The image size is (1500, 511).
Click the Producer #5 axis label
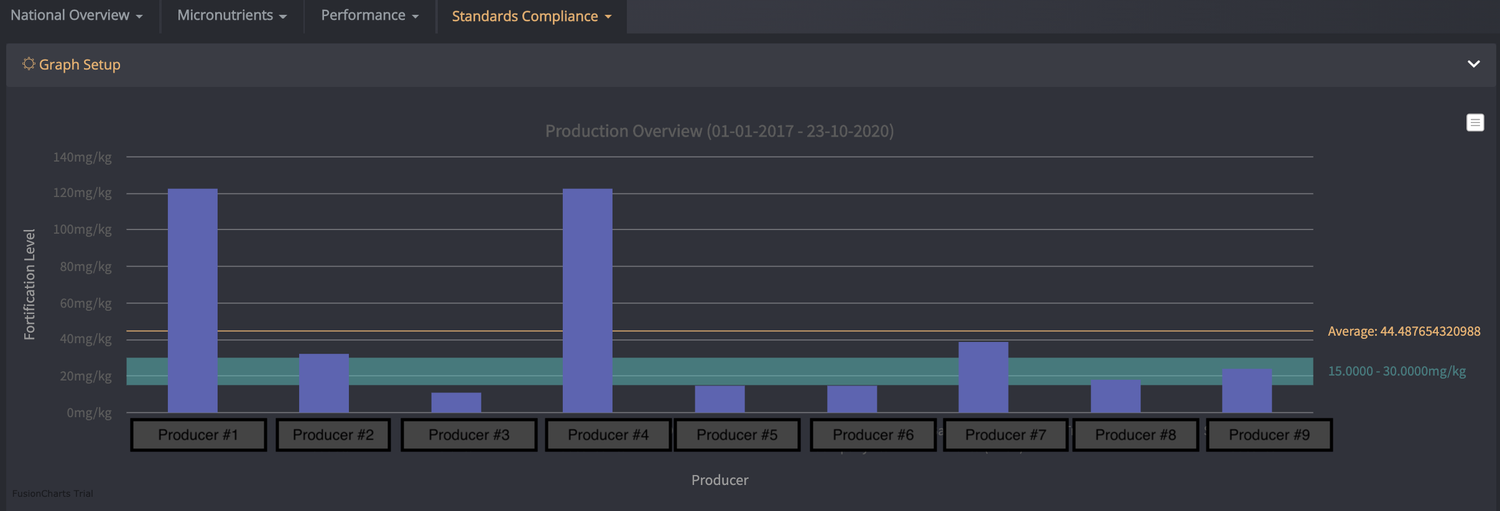coord(737,435)
